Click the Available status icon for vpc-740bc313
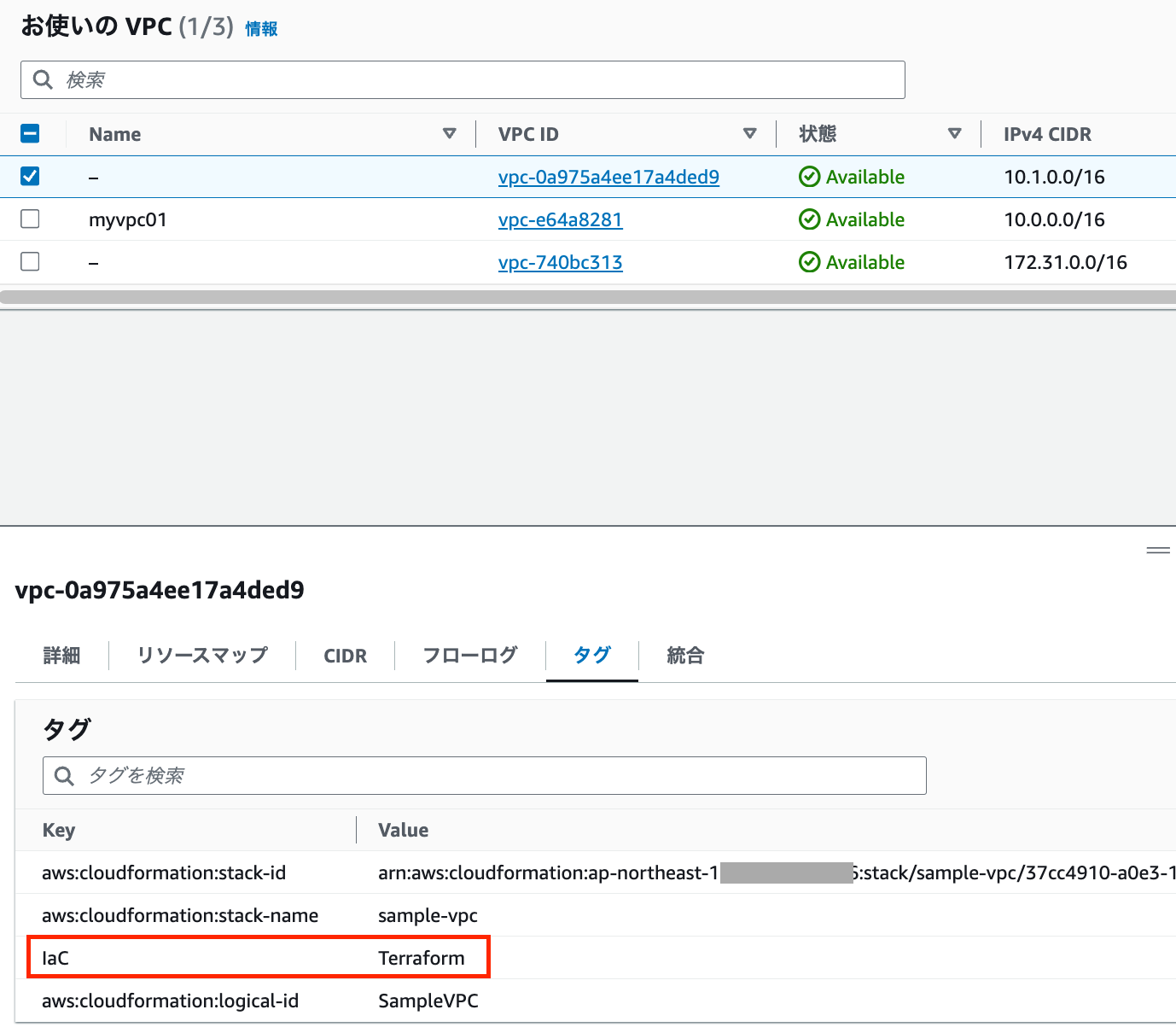 [x=809, y=262]
